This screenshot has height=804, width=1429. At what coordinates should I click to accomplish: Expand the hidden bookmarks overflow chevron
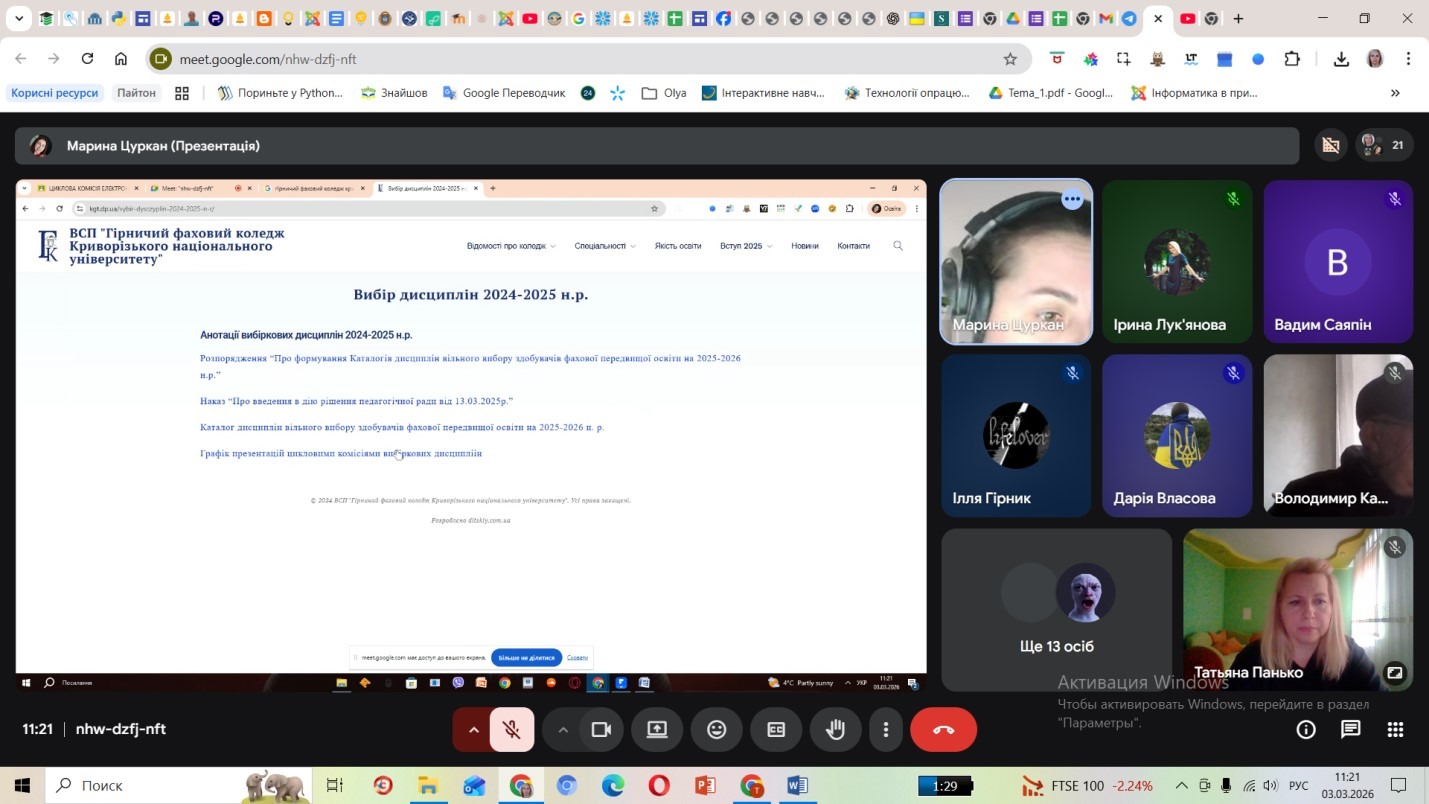1395,93
